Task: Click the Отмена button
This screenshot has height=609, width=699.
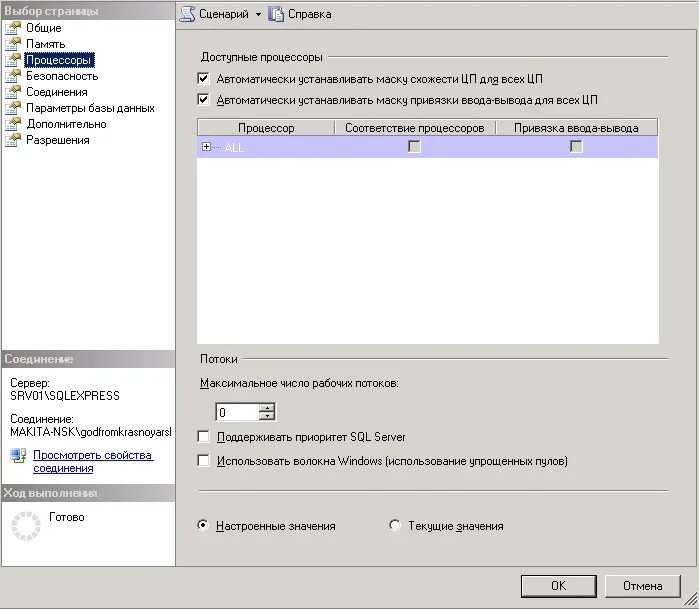Action: [x=642, y=586]
